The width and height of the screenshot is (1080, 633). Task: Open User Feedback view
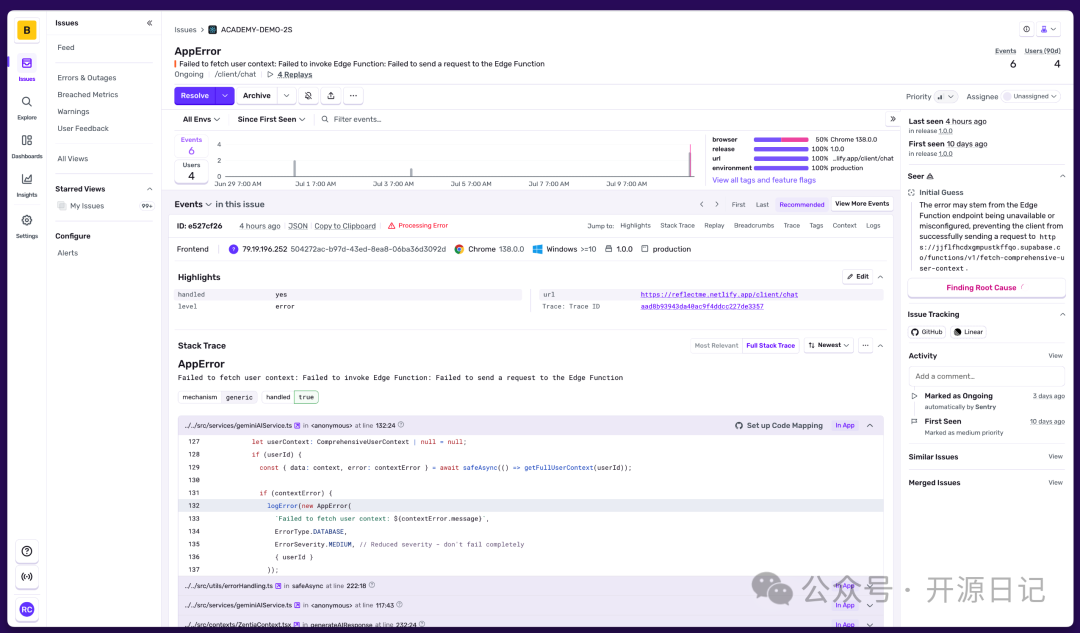click(x=83, y=129)
